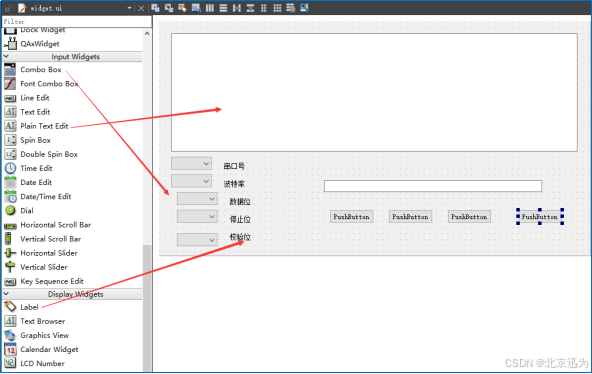
Task: Select the 波特率 label on the form
Action: [x=234, y=184]
